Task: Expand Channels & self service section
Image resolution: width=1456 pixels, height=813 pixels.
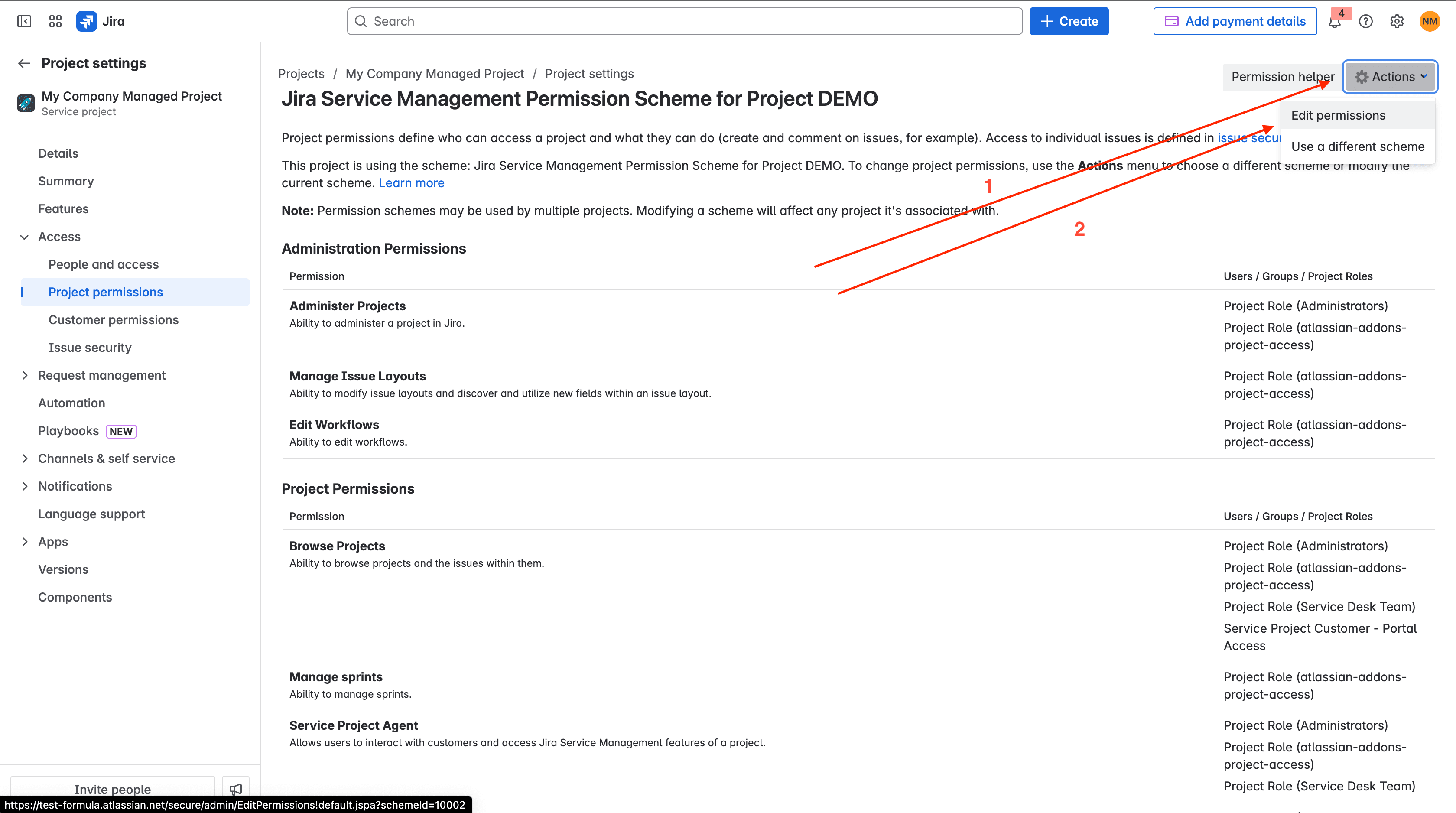Action: click(x=24, y=459)
